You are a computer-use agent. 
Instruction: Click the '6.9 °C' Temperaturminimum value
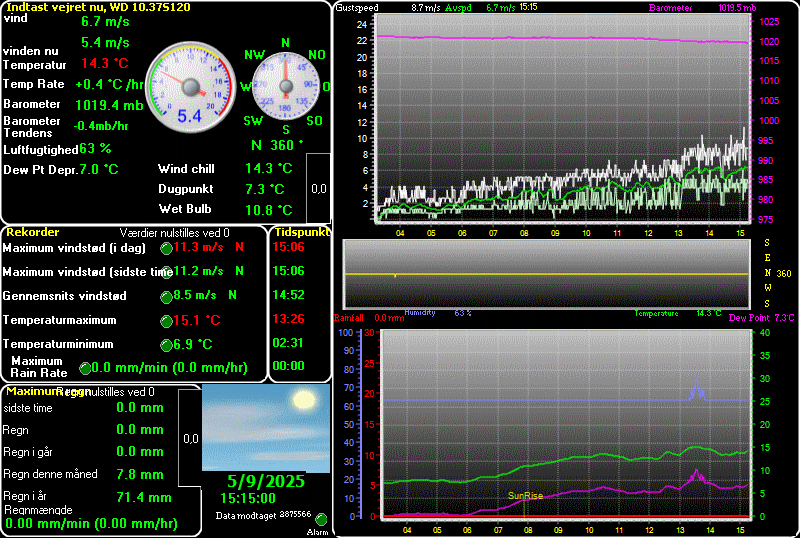(x=192, y=345)
